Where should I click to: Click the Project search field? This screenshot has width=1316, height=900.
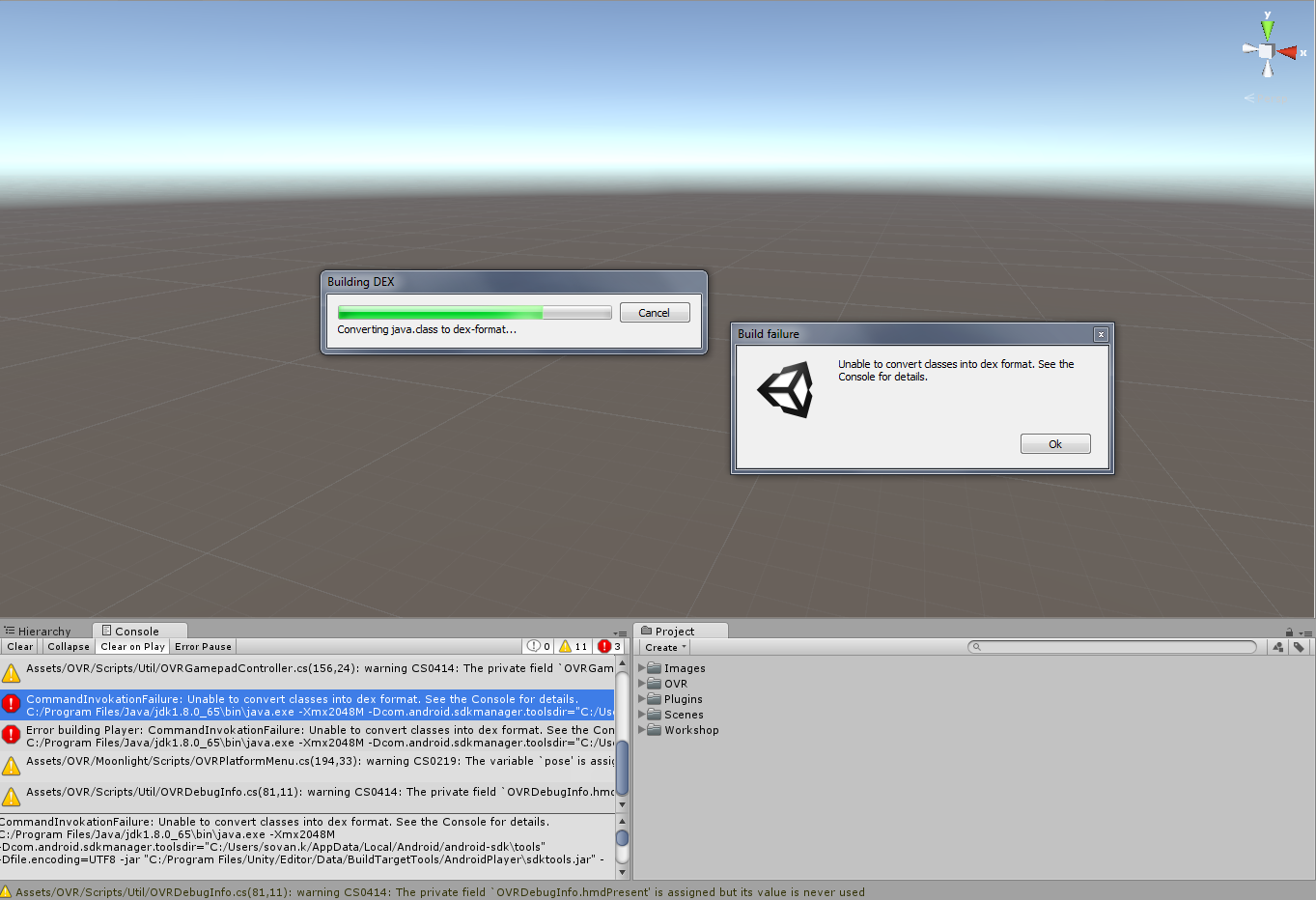point(1112,647)
